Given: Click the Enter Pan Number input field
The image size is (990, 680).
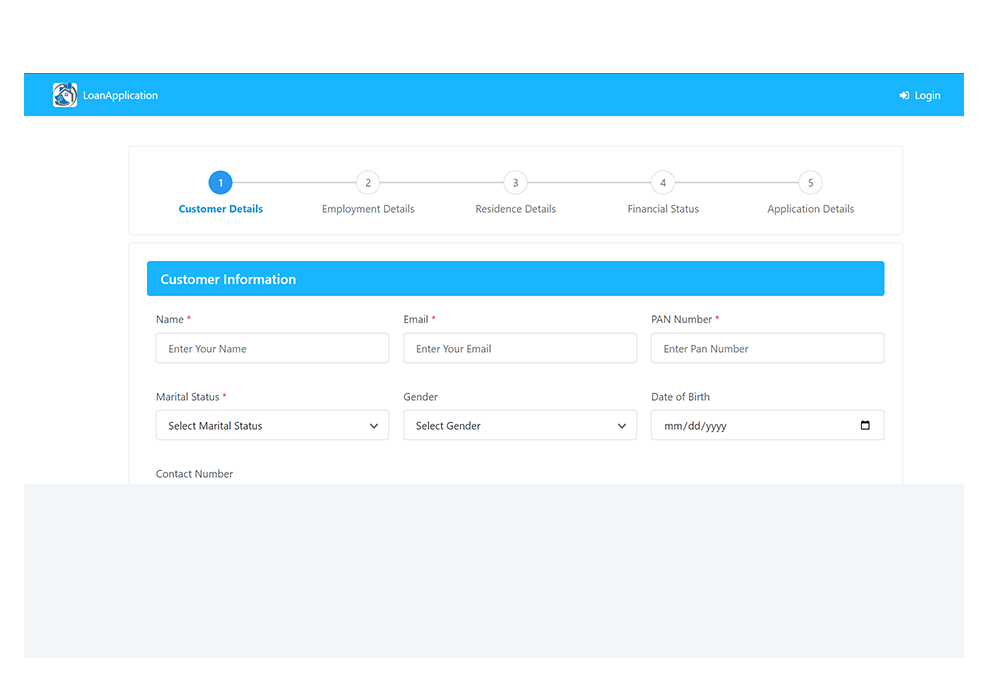Looking at the screenshot, I should [767, 348].
